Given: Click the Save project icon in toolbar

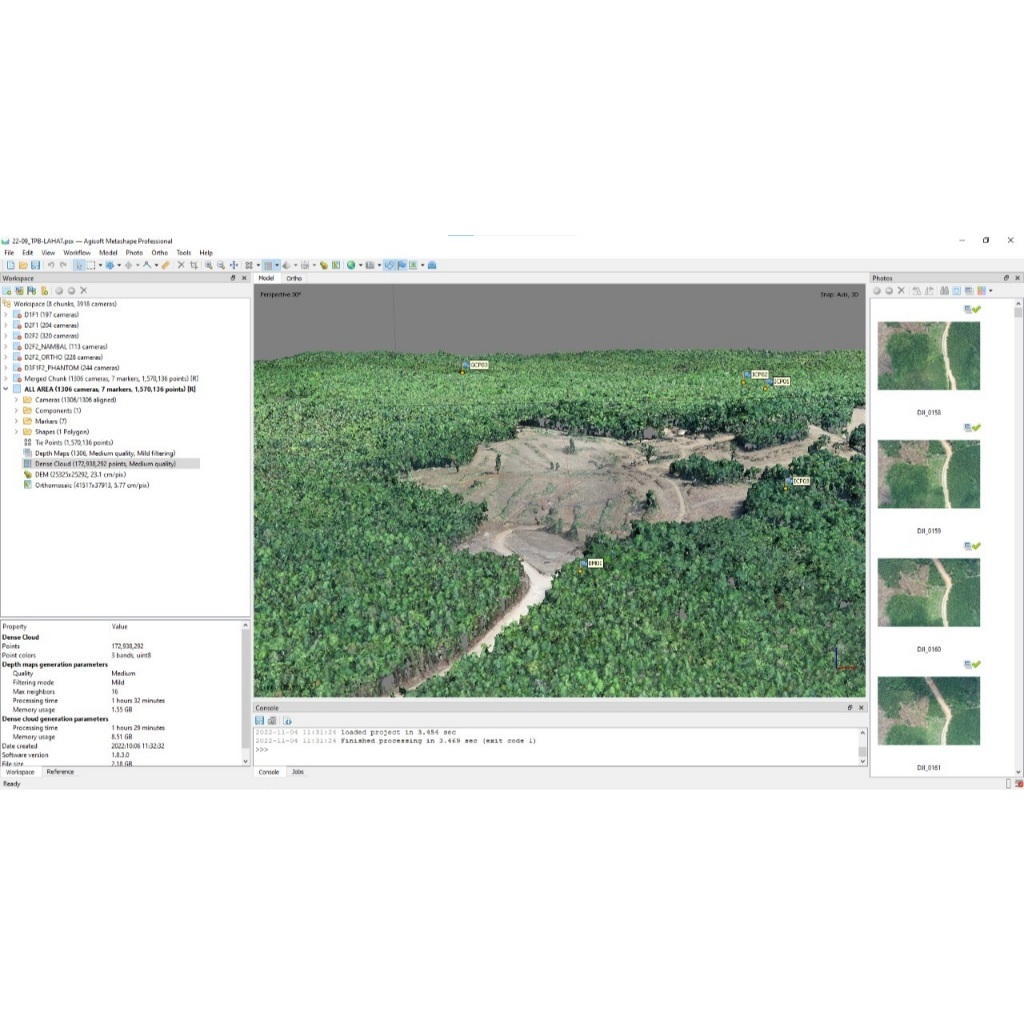Looking at the screenshot, I should tap(35, 265).
